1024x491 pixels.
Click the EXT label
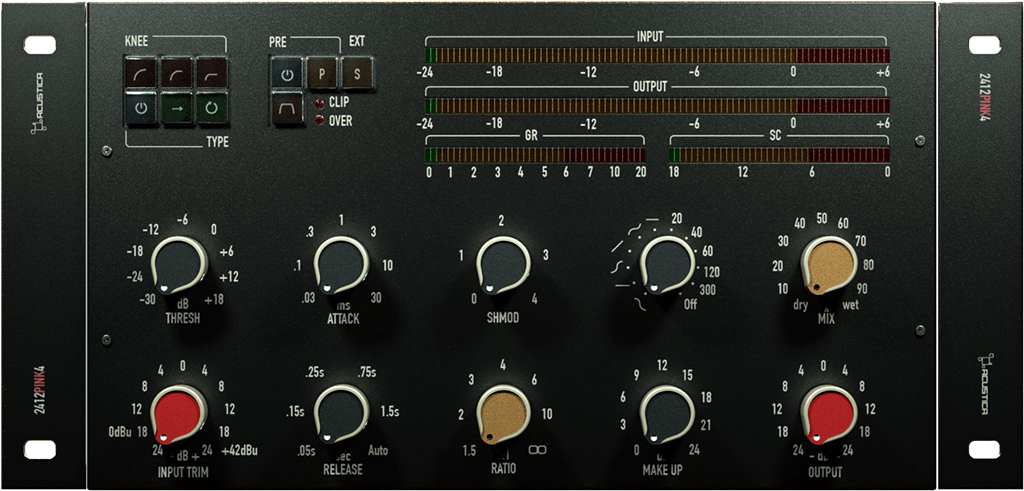[357, 42]
